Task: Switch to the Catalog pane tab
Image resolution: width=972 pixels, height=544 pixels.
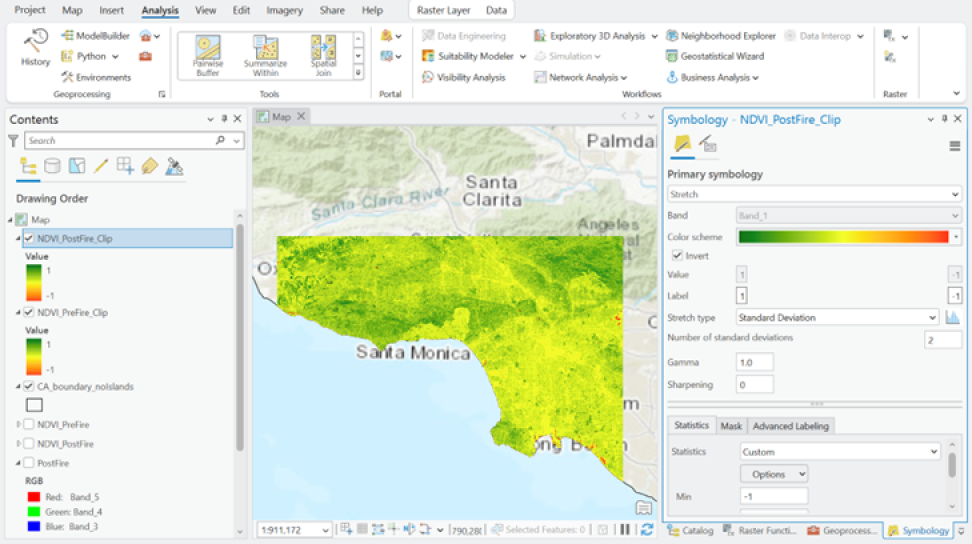Action: click(x=690, y=530)
